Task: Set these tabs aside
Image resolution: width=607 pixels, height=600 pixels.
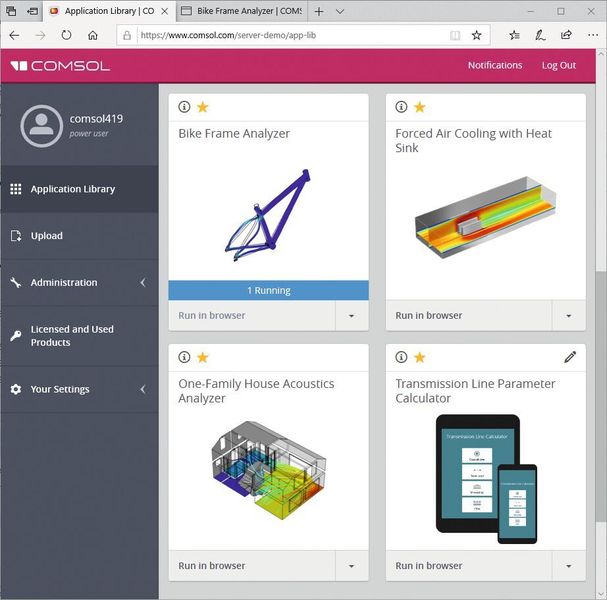Action: click(33, 12)
